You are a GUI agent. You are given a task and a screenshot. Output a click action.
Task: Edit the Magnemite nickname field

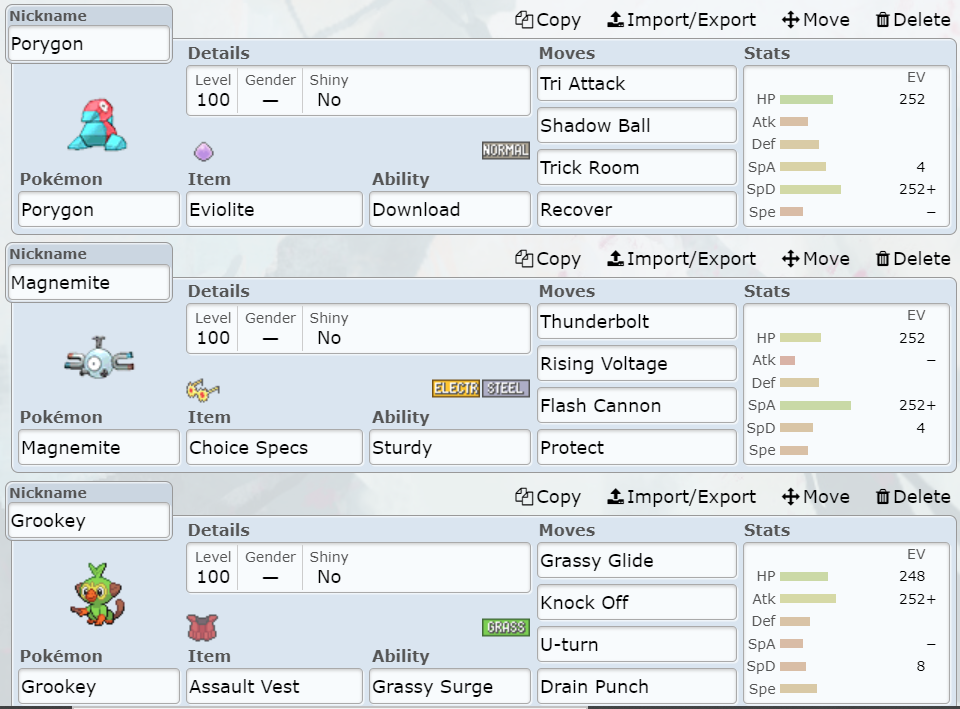coord(89,282)
